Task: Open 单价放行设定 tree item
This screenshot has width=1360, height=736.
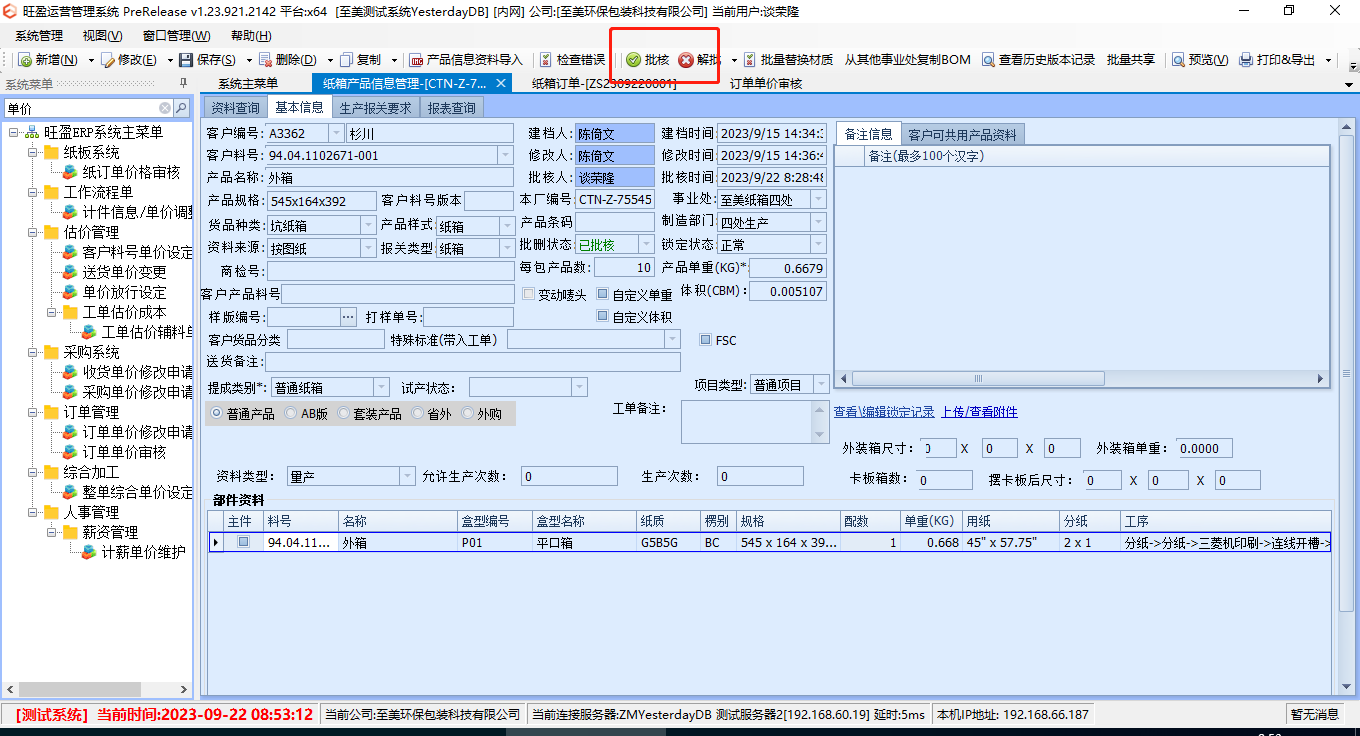Action: tap(124, 292)
